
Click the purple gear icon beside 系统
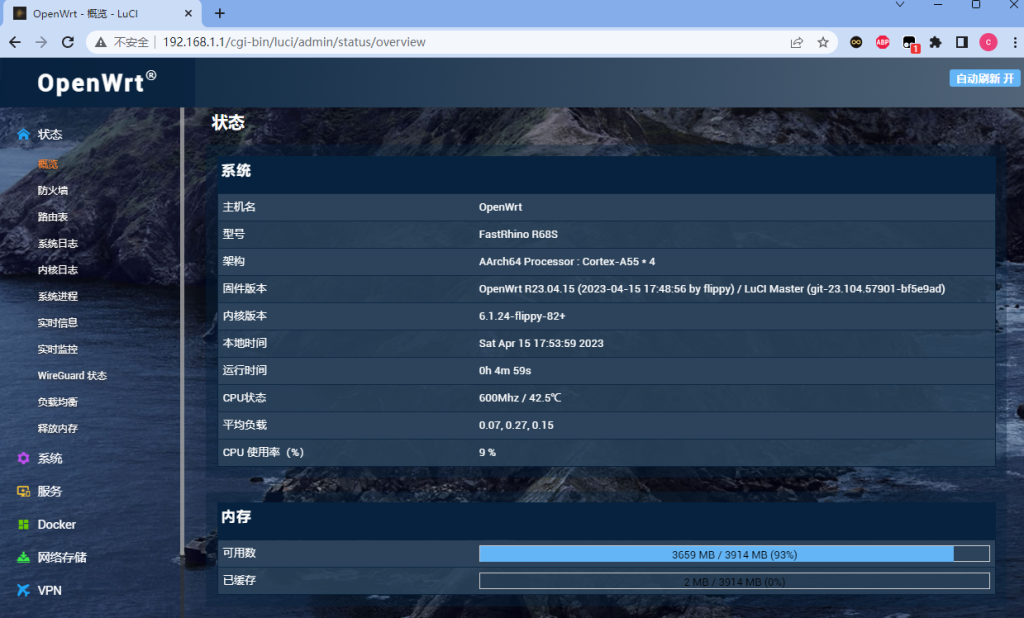pos(24,458)
